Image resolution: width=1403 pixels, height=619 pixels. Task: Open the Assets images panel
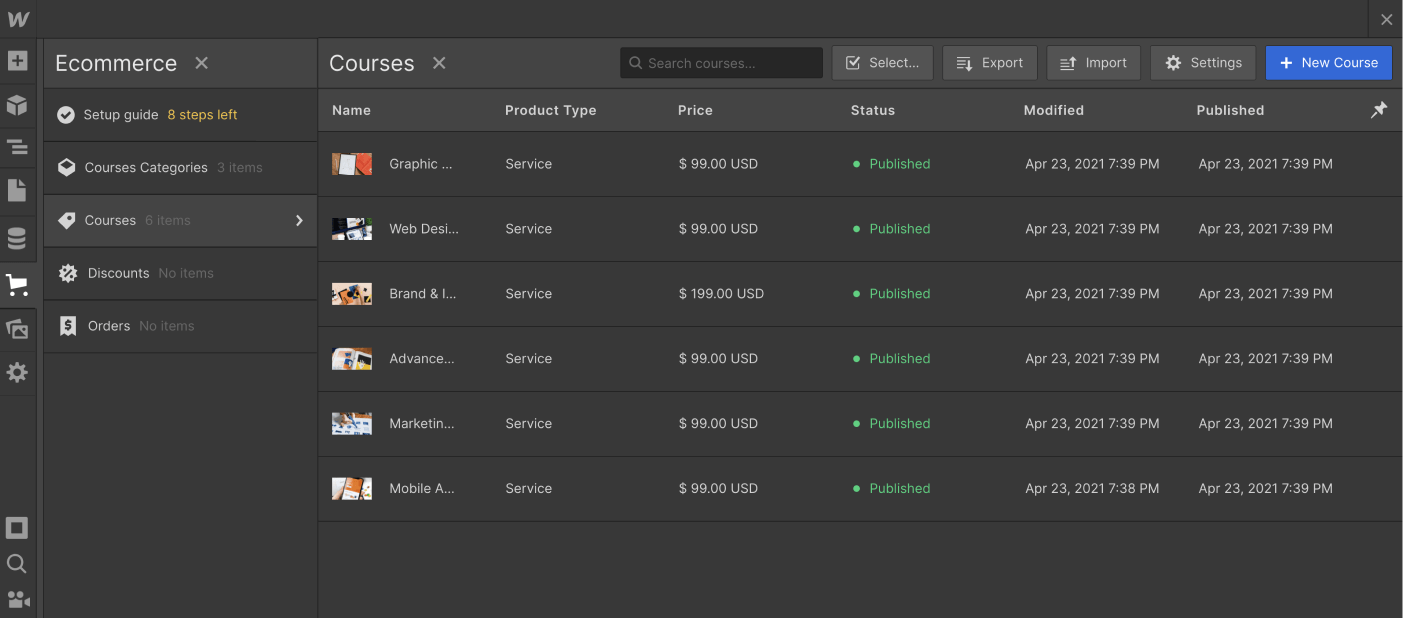click(17, 329)
